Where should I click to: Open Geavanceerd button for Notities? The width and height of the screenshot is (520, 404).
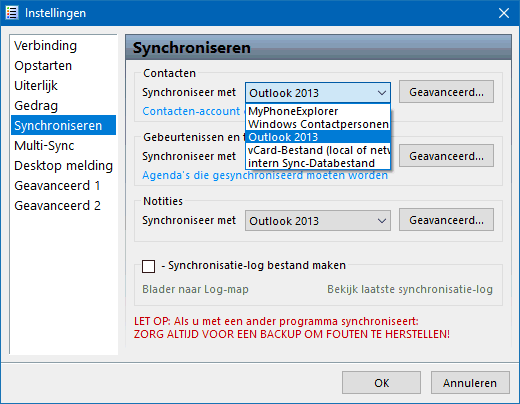click(x=446, y=220)
